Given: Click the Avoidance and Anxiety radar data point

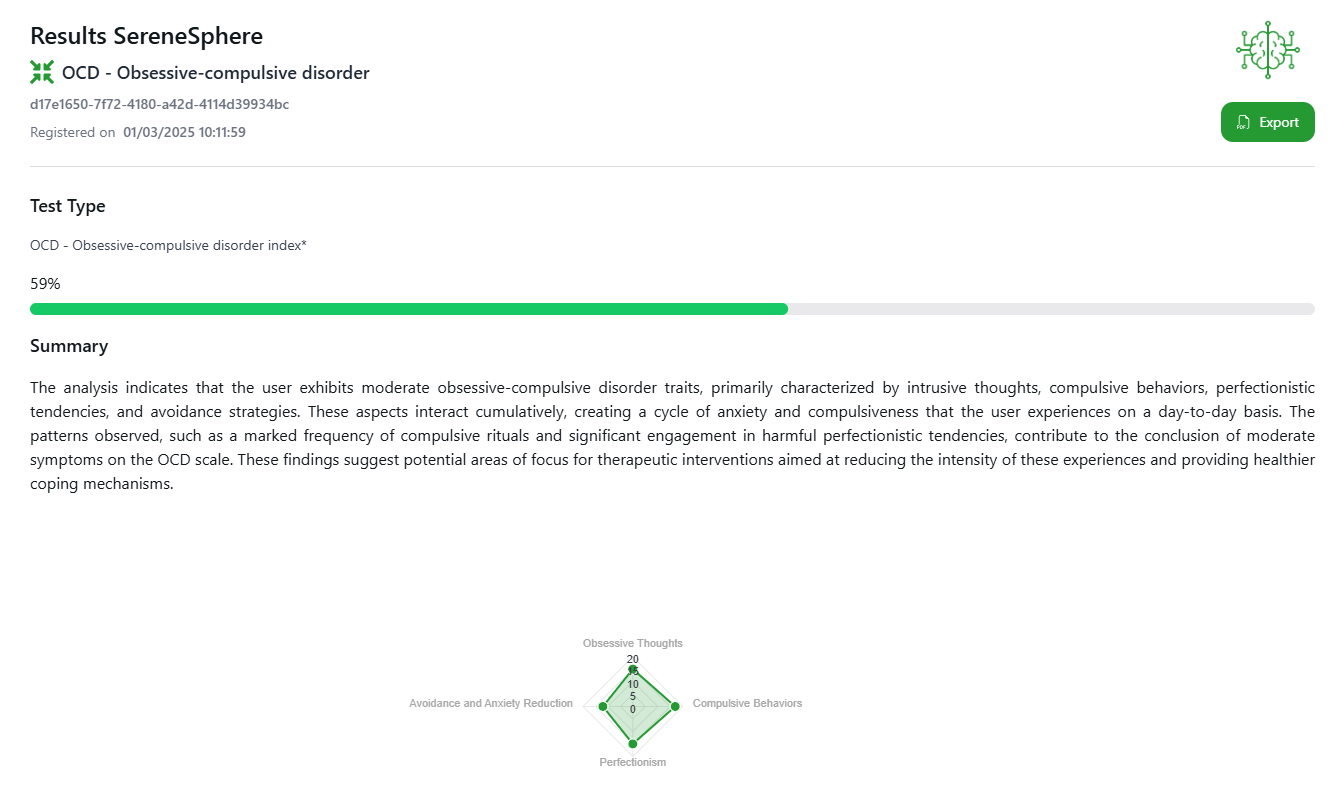Looking at the screenshot, I should [602, 706].
